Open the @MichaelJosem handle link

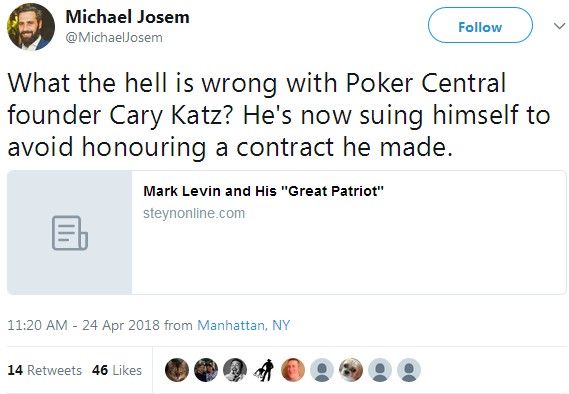(x=114, y=37)
